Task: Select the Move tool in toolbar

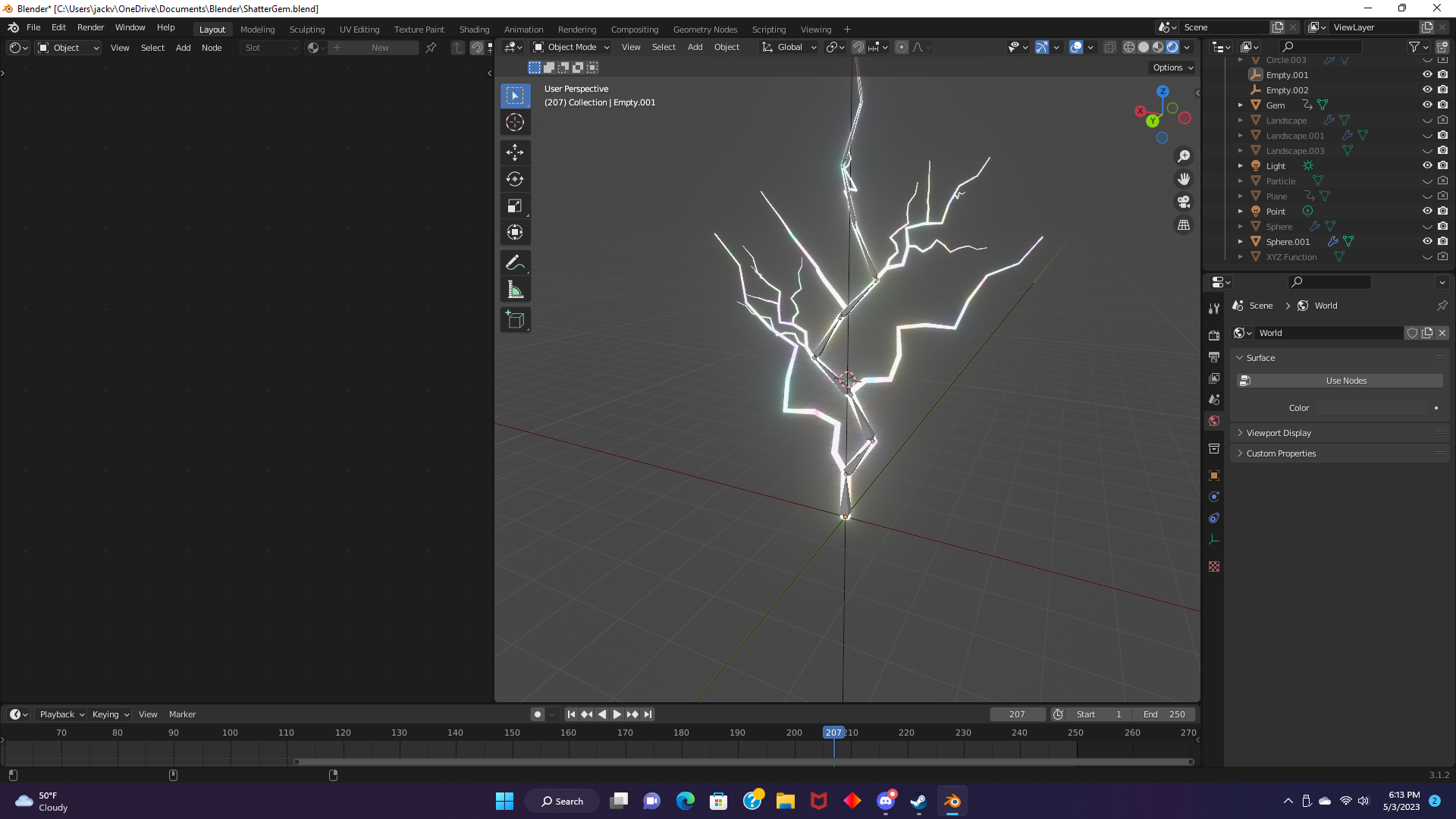Action: point(515,152)
